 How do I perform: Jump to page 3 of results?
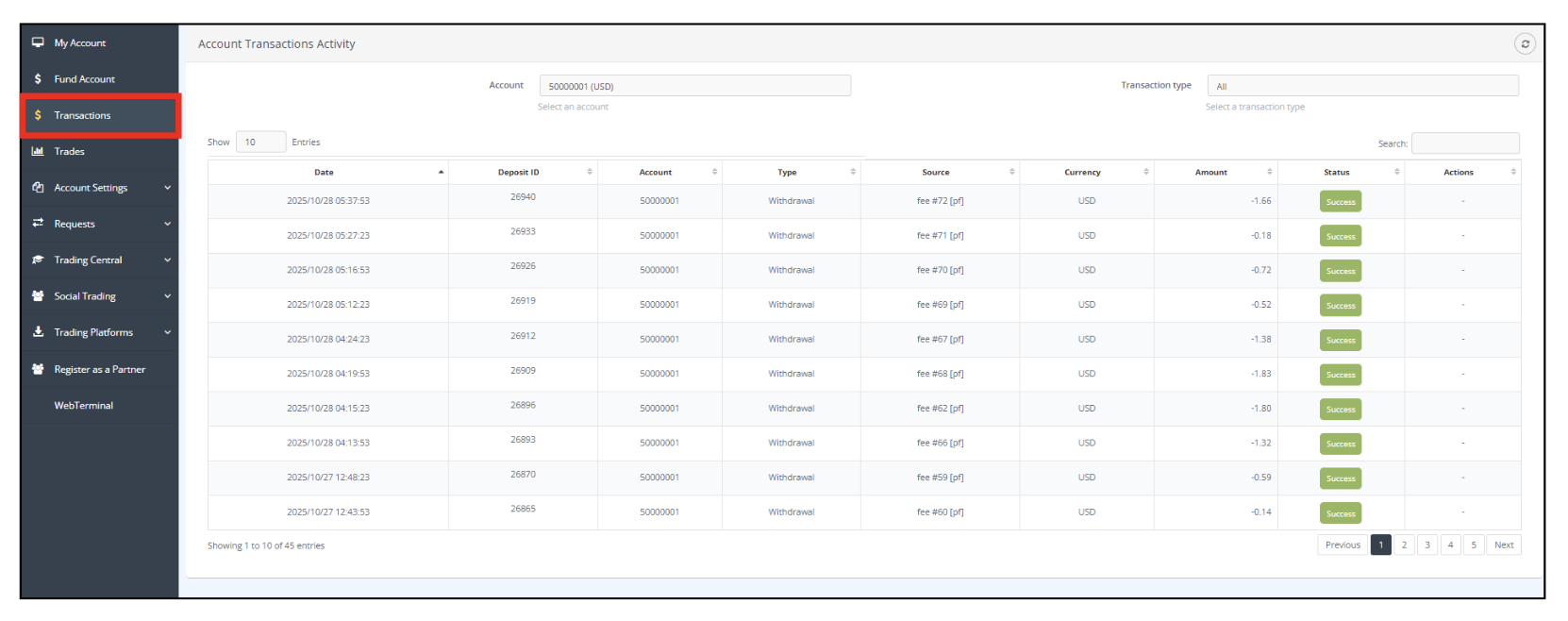1426,545
